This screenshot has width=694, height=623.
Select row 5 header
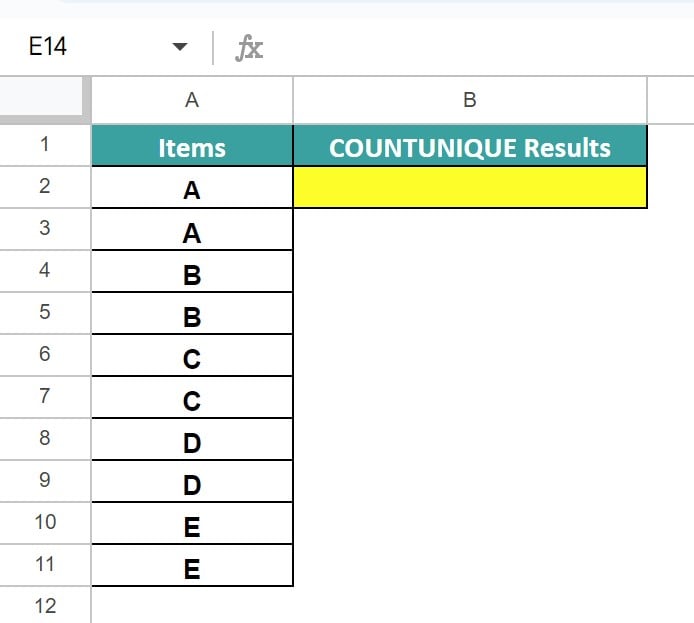click(45, 313)
